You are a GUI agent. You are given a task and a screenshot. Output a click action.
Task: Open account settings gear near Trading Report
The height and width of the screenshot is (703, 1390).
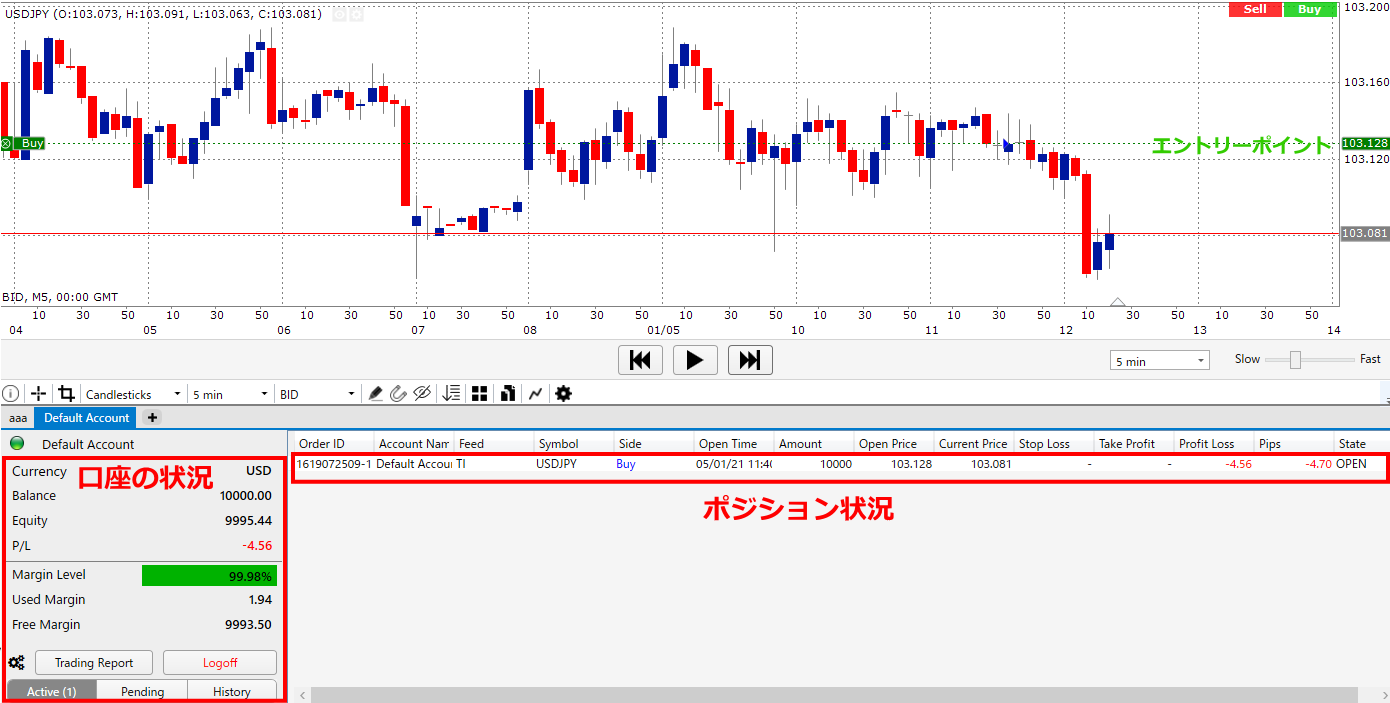pos(16,662)
